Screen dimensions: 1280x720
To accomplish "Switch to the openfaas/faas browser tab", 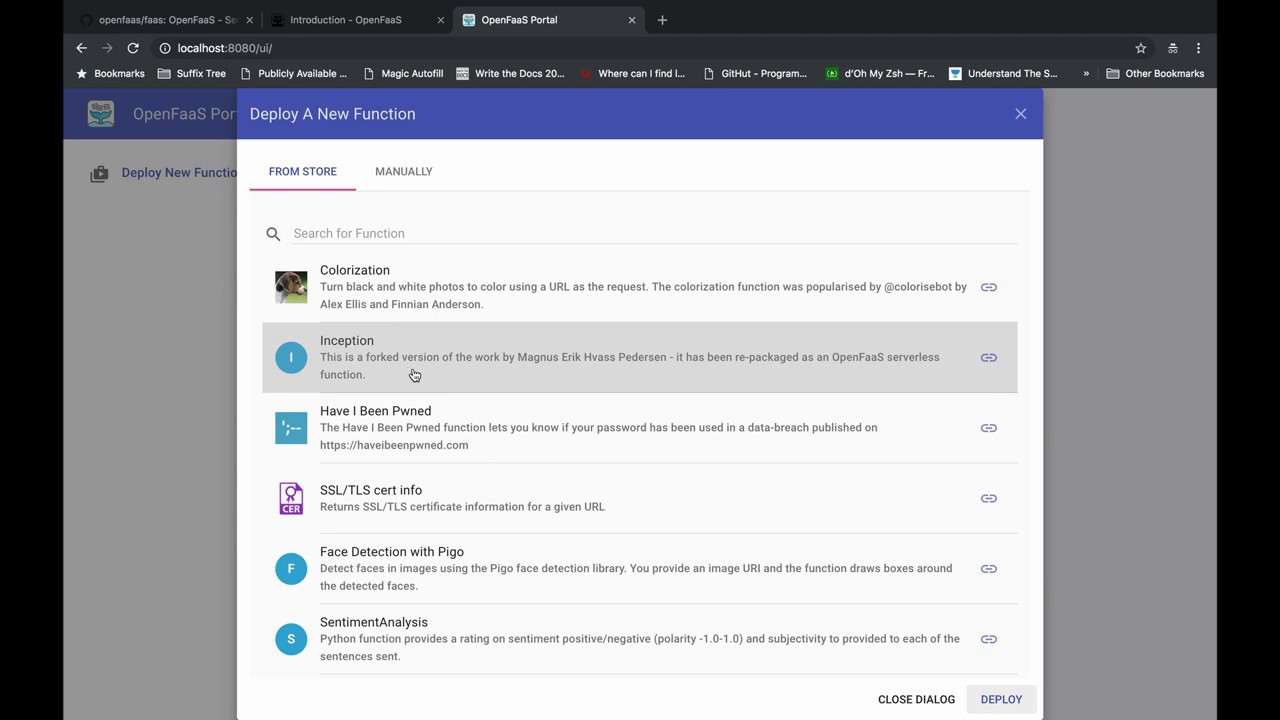I will (x=166, y=20).
